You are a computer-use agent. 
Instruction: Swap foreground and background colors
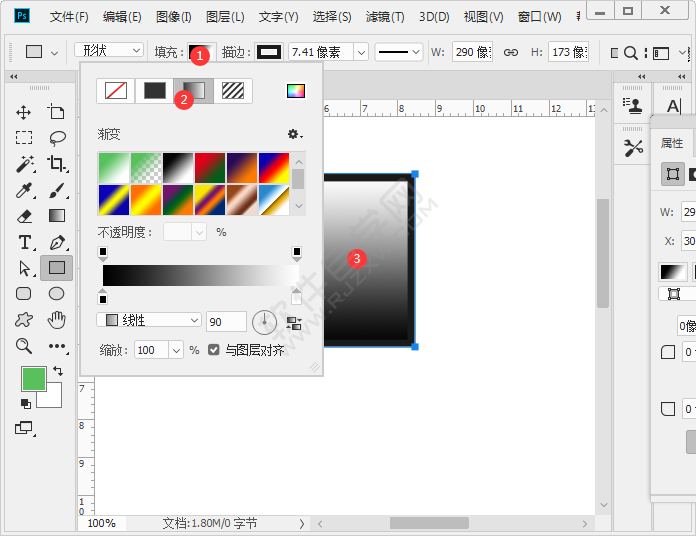58,370
